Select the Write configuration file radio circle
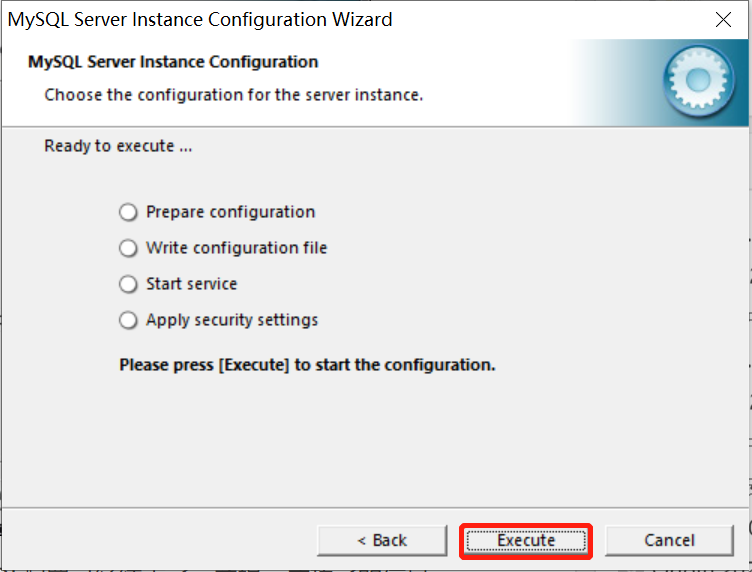 (x=128, y=248)
